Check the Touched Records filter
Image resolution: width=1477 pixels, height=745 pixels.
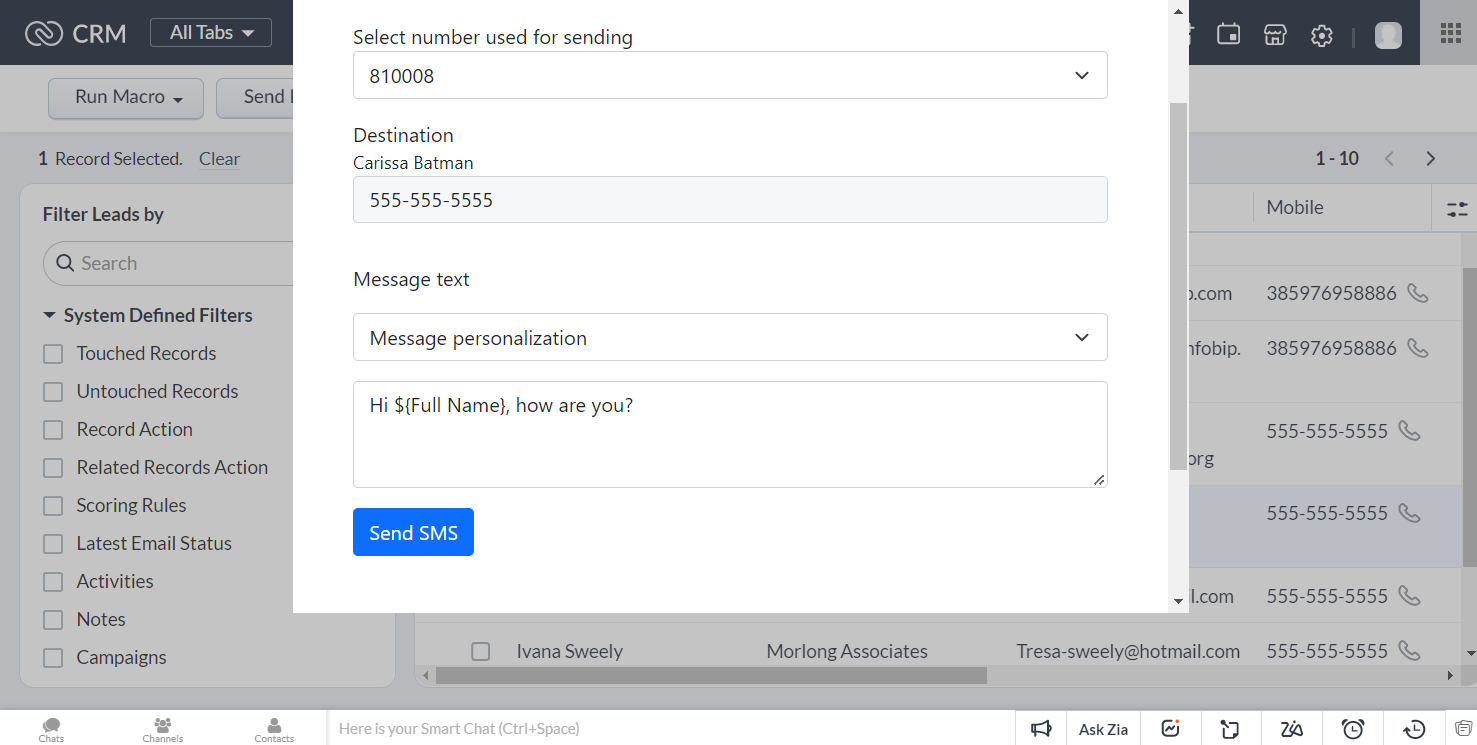(x=53, y=353)
